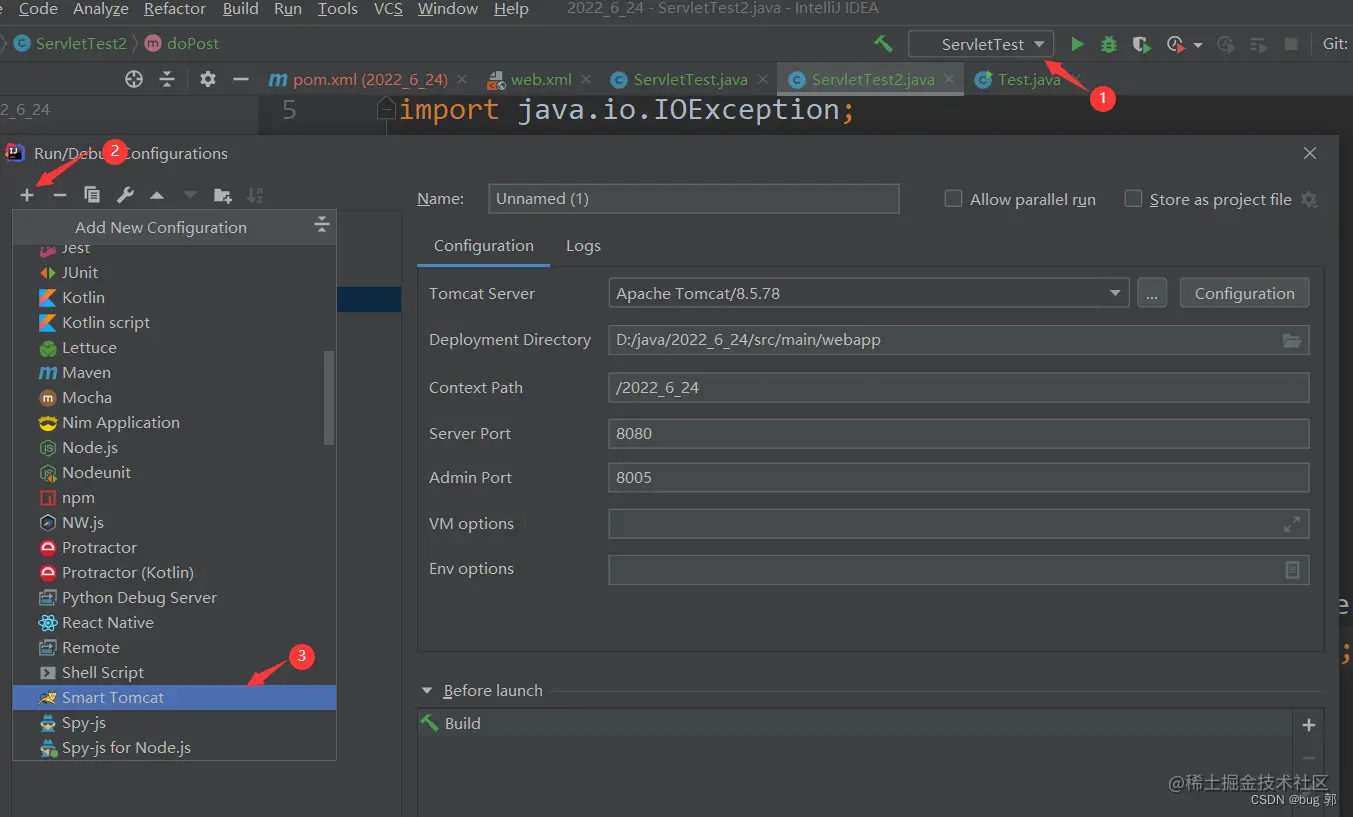Click the Server Port field
This screenshot has height=817, width=1353.
(x=958, y=433)
